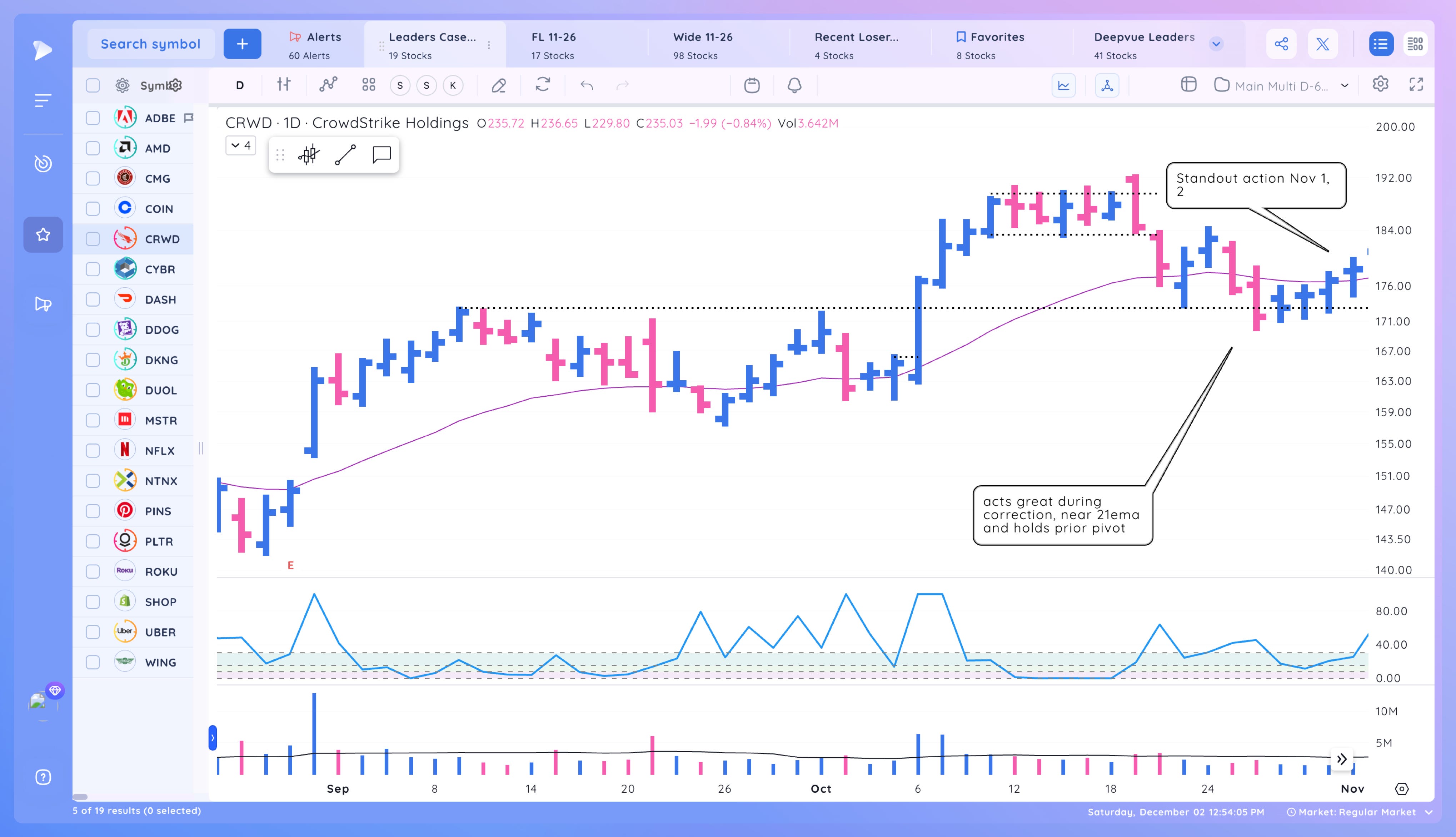Check the CRWD row checkbox
Viewport: 1456px width, 837px height.
(93, 239)
